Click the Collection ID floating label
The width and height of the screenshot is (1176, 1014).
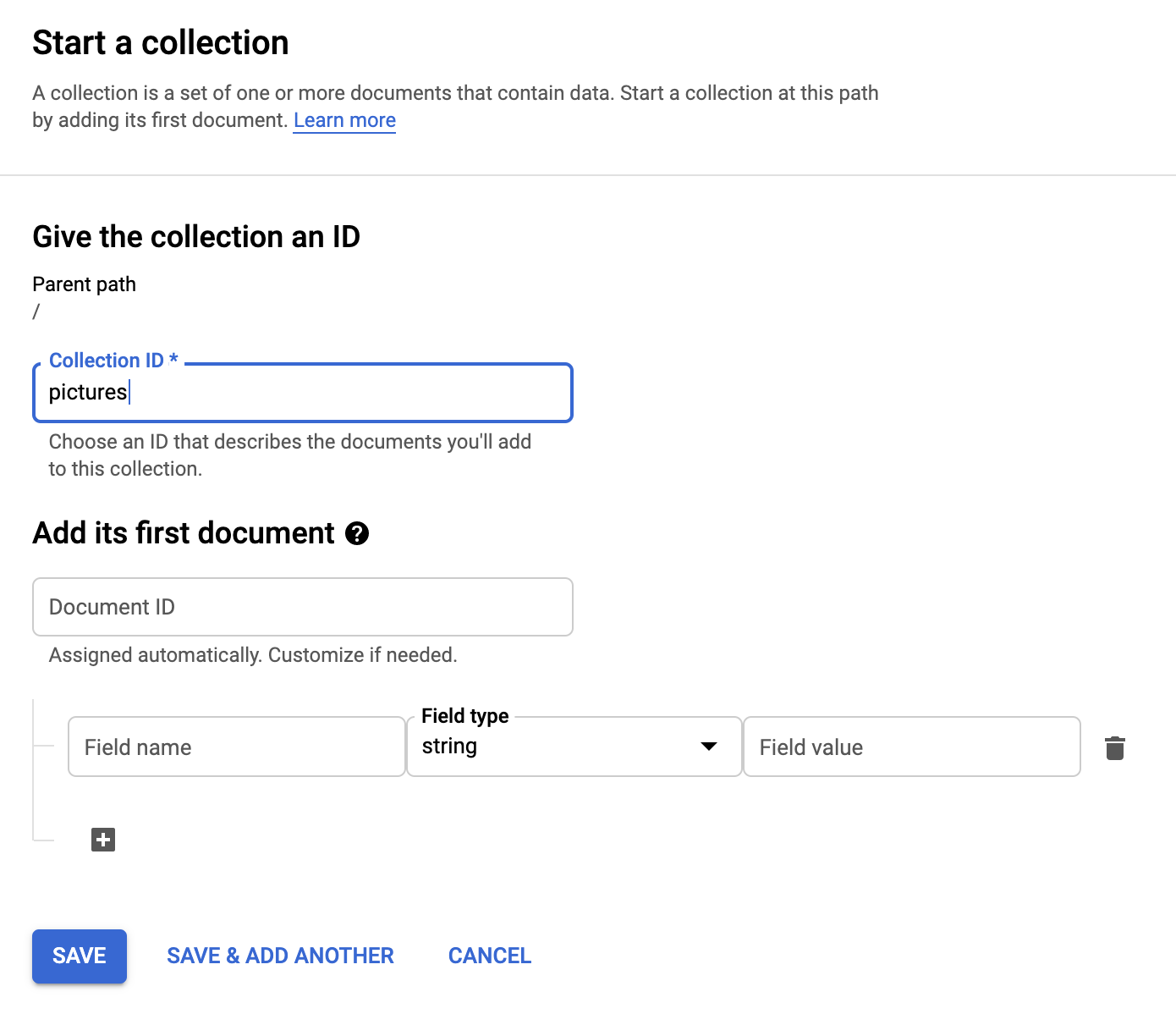click(113, 361)
